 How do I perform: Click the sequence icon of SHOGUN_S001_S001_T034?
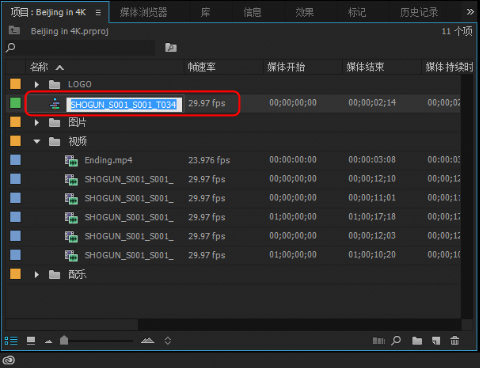pyautogui.click(x=55, y=104)
